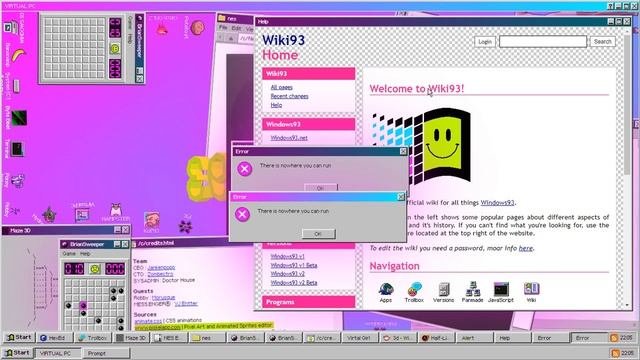
Task: Open the Windows93 v1 Beta link
Action: [x=294, y=265]
